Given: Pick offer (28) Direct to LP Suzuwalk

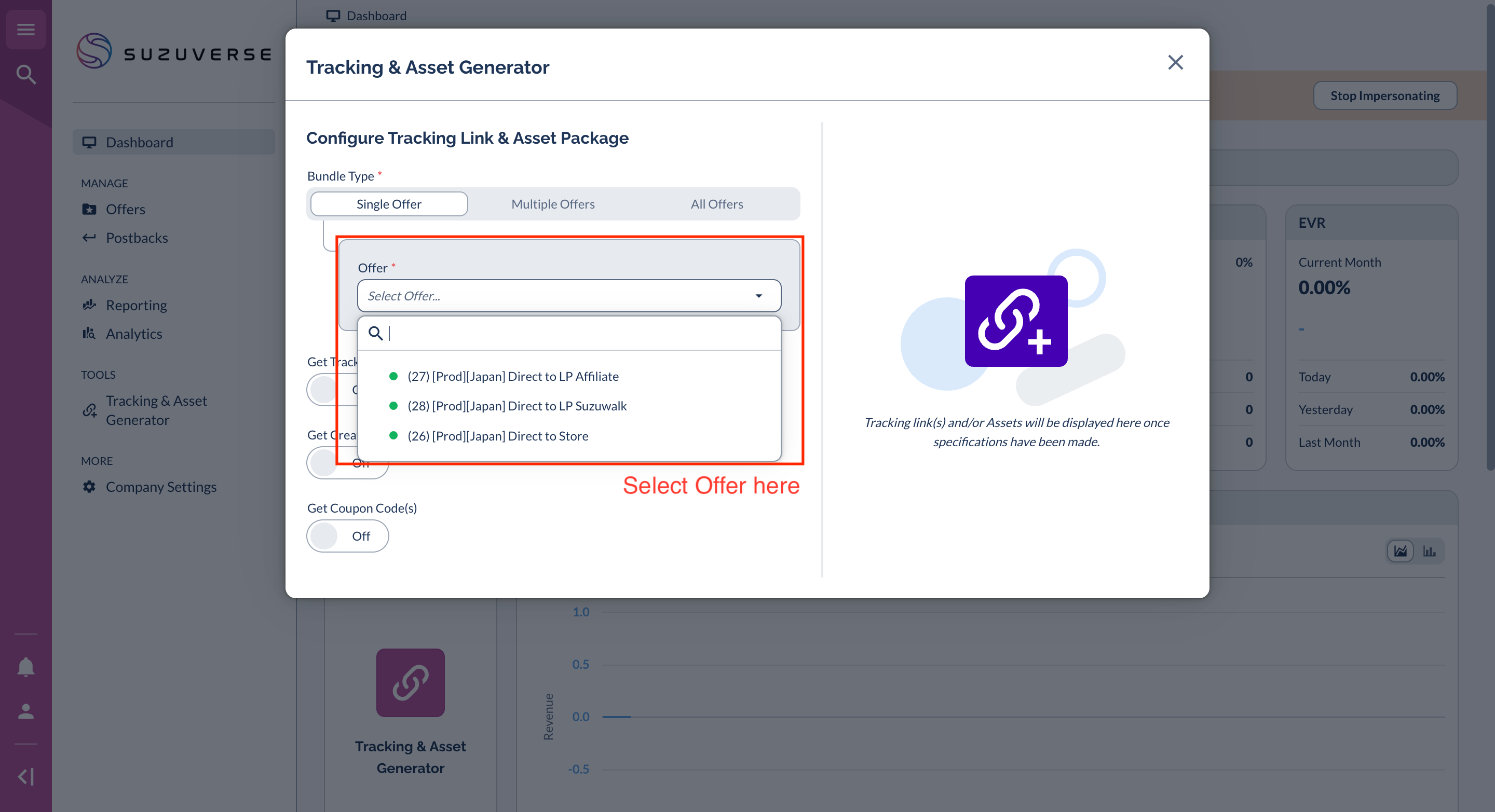Looking at the screenshot, I should [x=517, y=406].
